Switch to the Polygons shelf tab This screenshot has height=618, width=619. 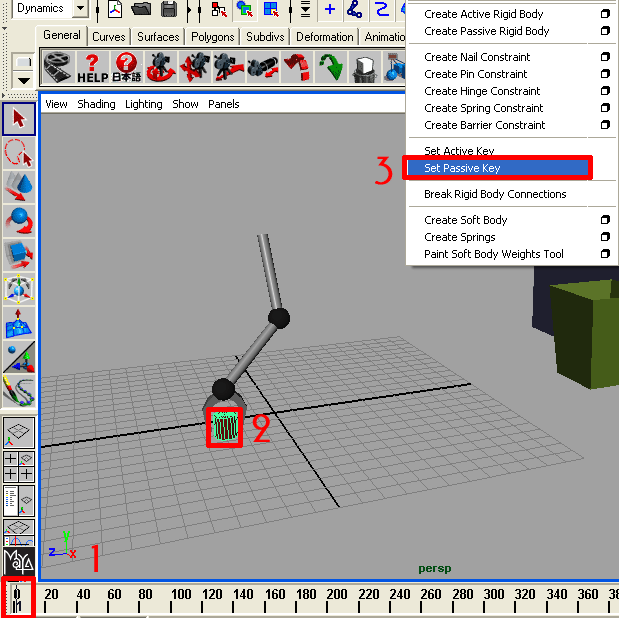pos(212,37)
